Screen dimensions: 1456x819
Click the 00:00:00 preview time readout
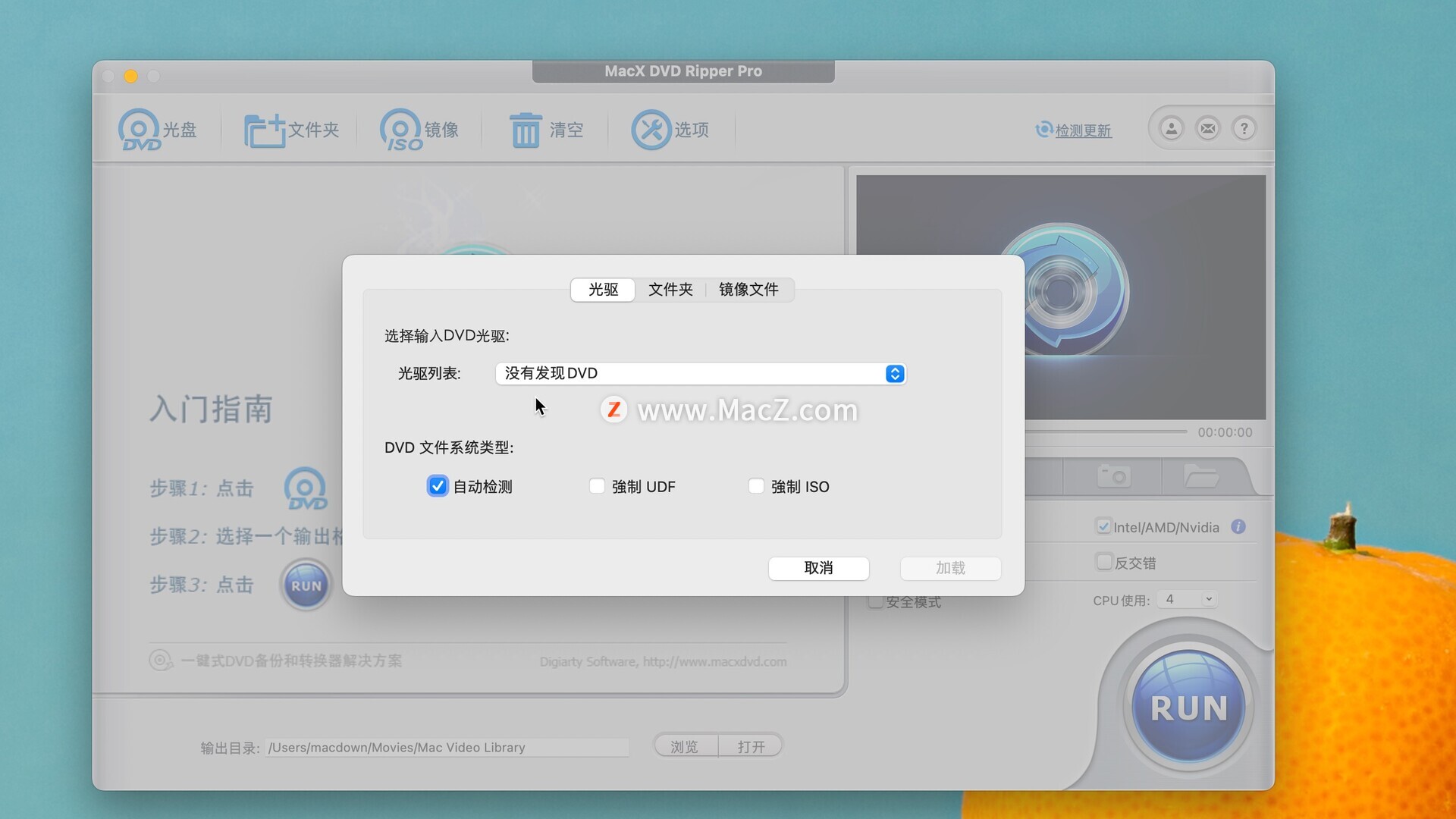[1225, 432]
